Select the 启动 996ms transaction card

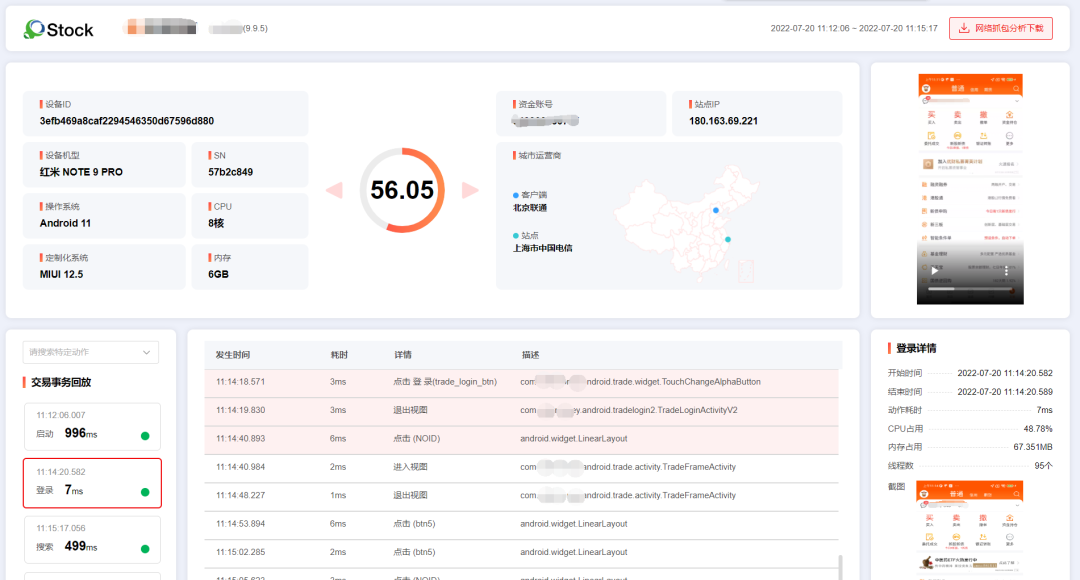91,426
